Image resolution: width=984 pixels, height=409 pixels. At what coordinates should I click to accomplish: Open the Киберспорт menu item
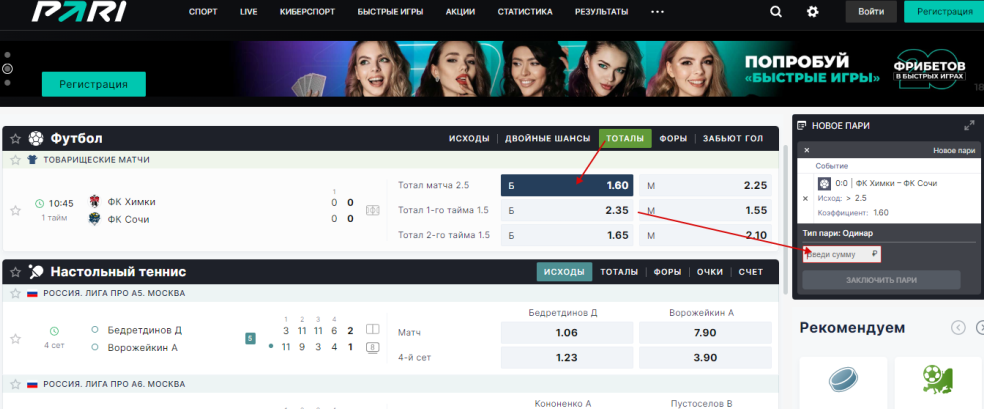click(307, 12)
